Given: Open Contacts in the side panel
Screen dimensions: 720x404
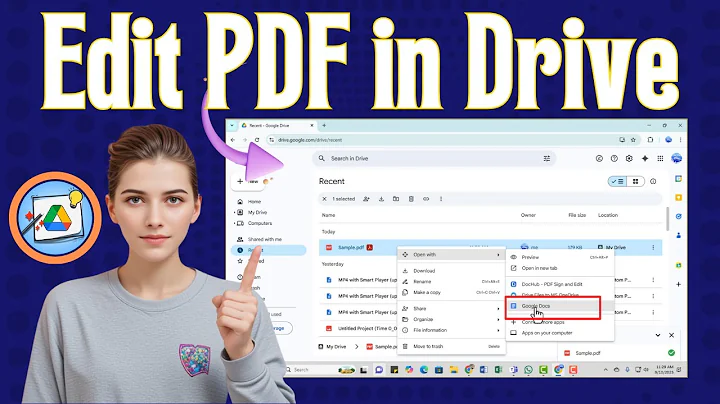Looking at the screenshot, I should pos(678,235).
